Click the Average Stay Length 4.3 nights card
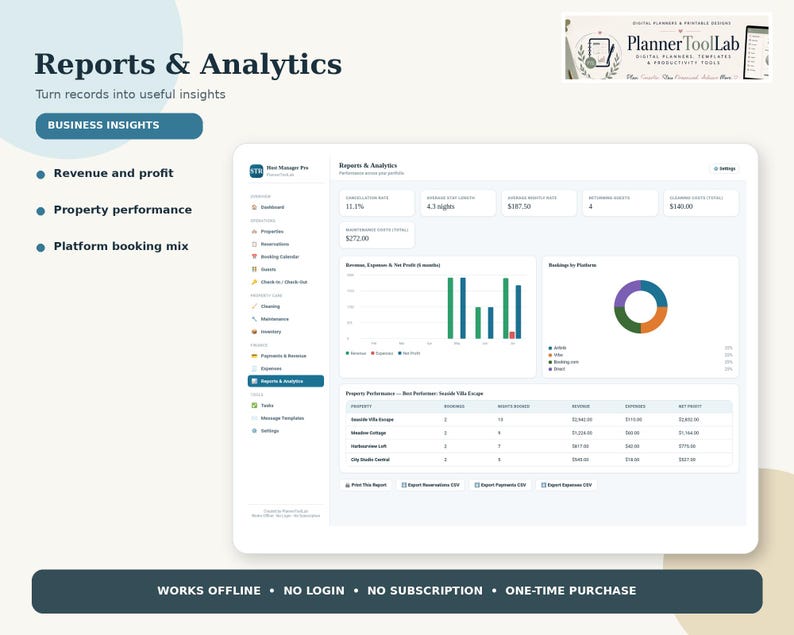 [458, 203]
